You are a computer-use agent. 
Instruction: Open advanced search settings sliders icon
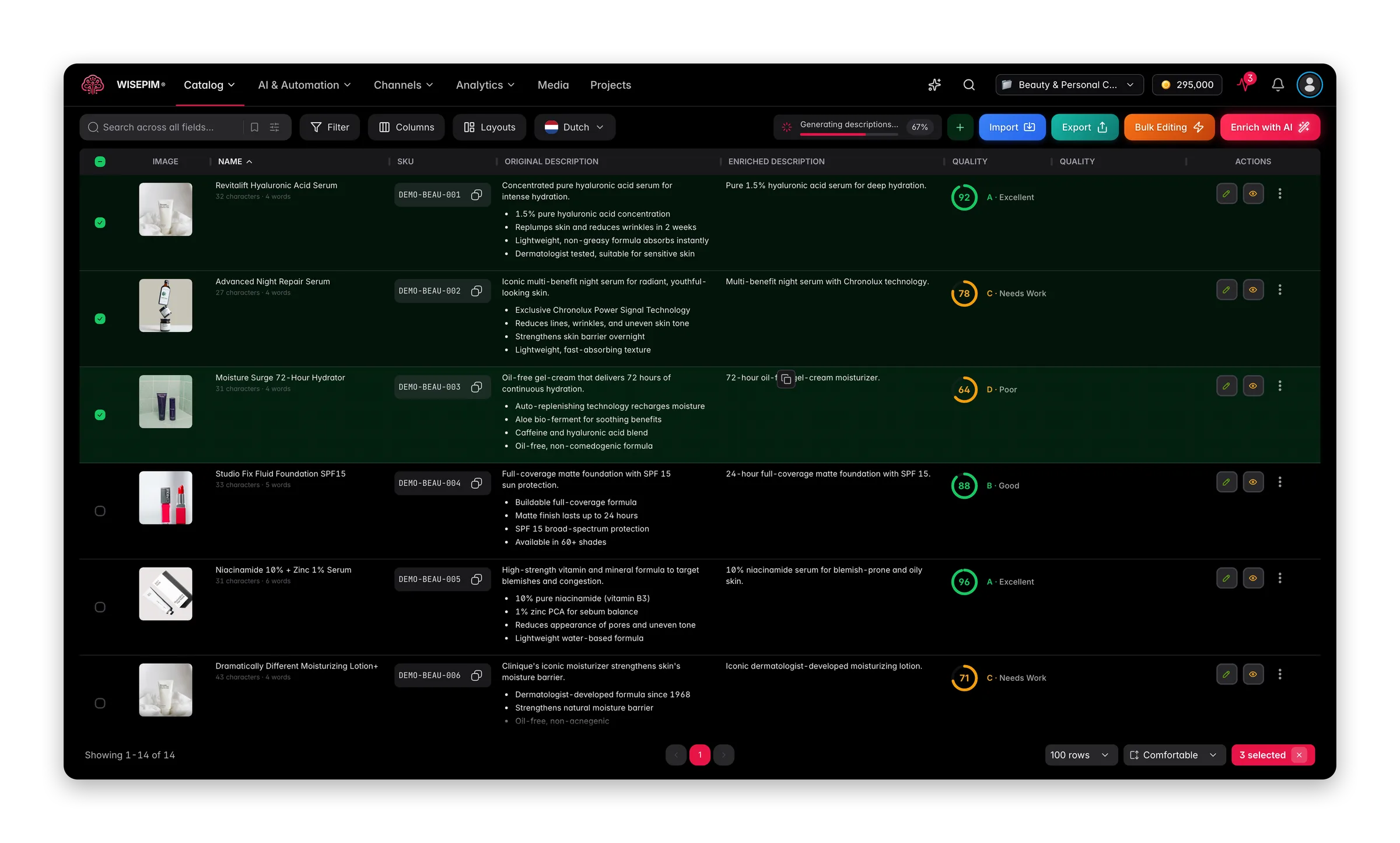tap(274, 127)
